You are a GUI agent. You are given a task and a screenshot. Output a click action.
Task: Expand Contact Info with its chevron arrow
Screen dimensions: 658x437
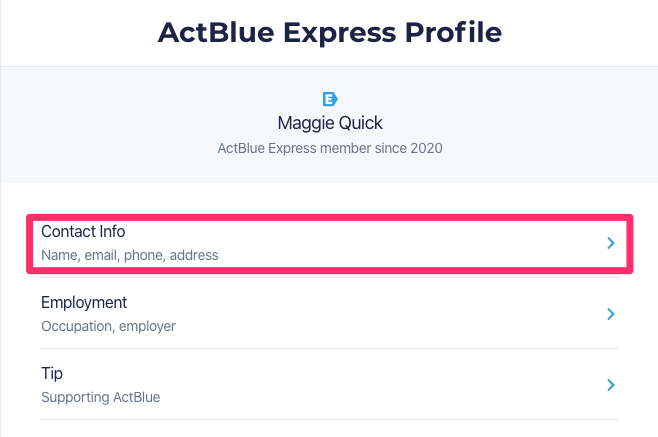(x=610, y=243)
